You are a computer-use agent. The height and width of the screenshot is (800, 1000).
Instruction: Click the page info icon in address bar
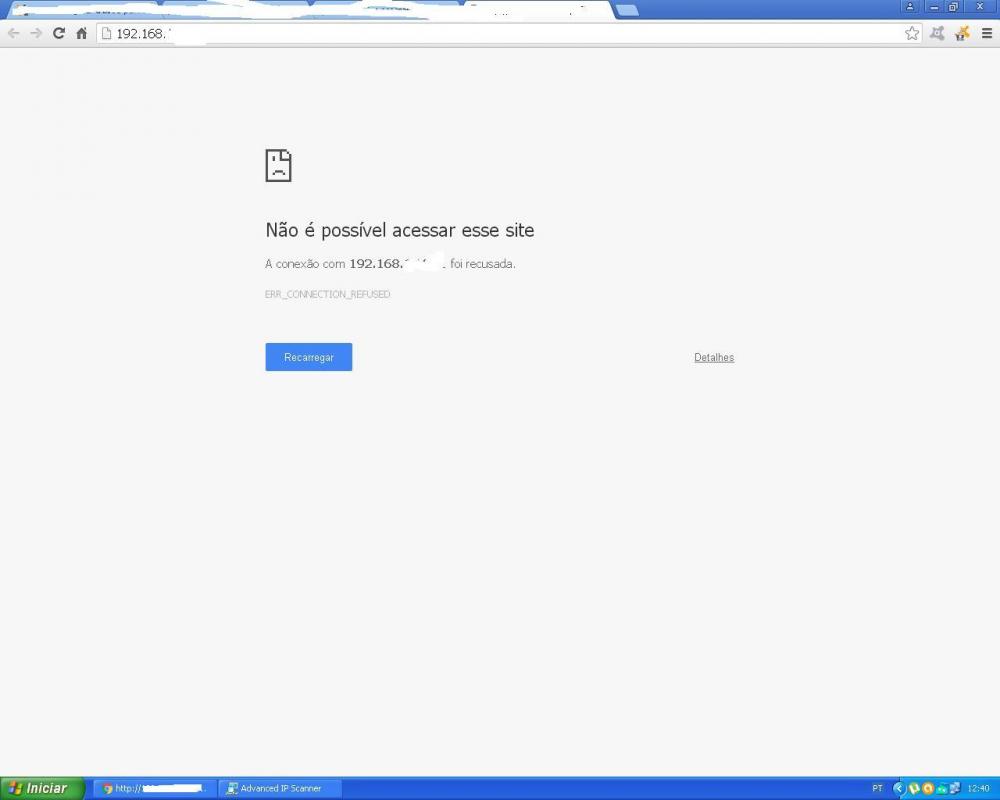(107, 33)
